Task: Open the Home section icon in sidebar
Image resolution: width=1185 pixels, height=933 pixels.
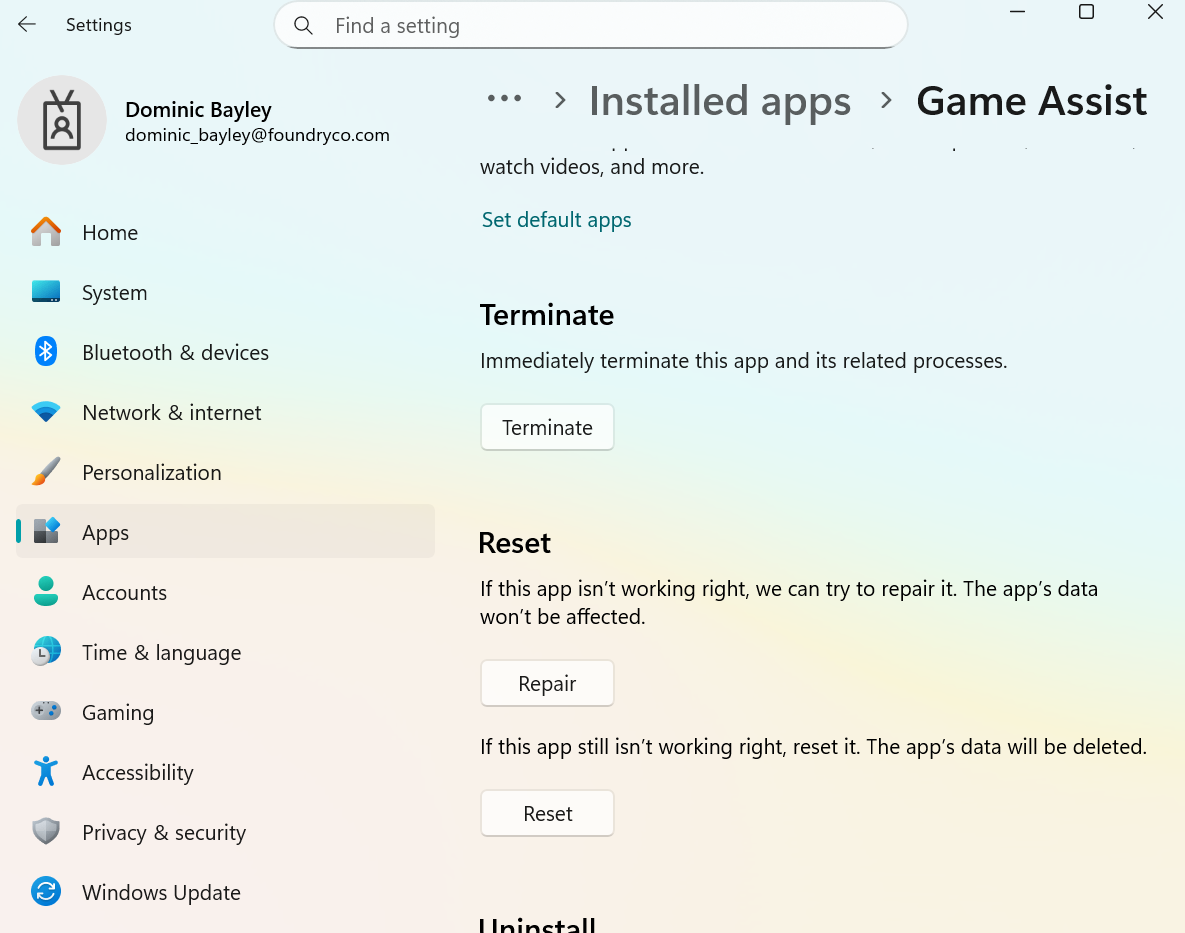Action: pos(46,232)
